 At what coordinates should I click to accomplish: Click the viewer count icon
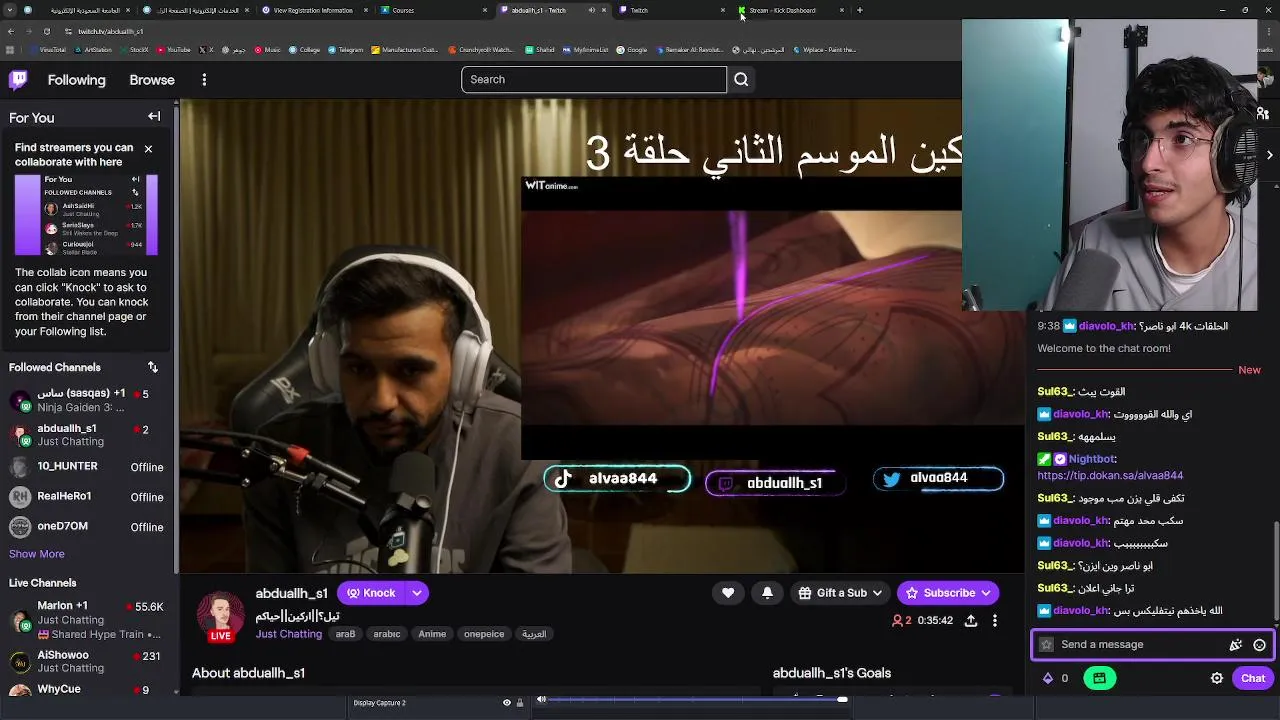pos(898,621)
